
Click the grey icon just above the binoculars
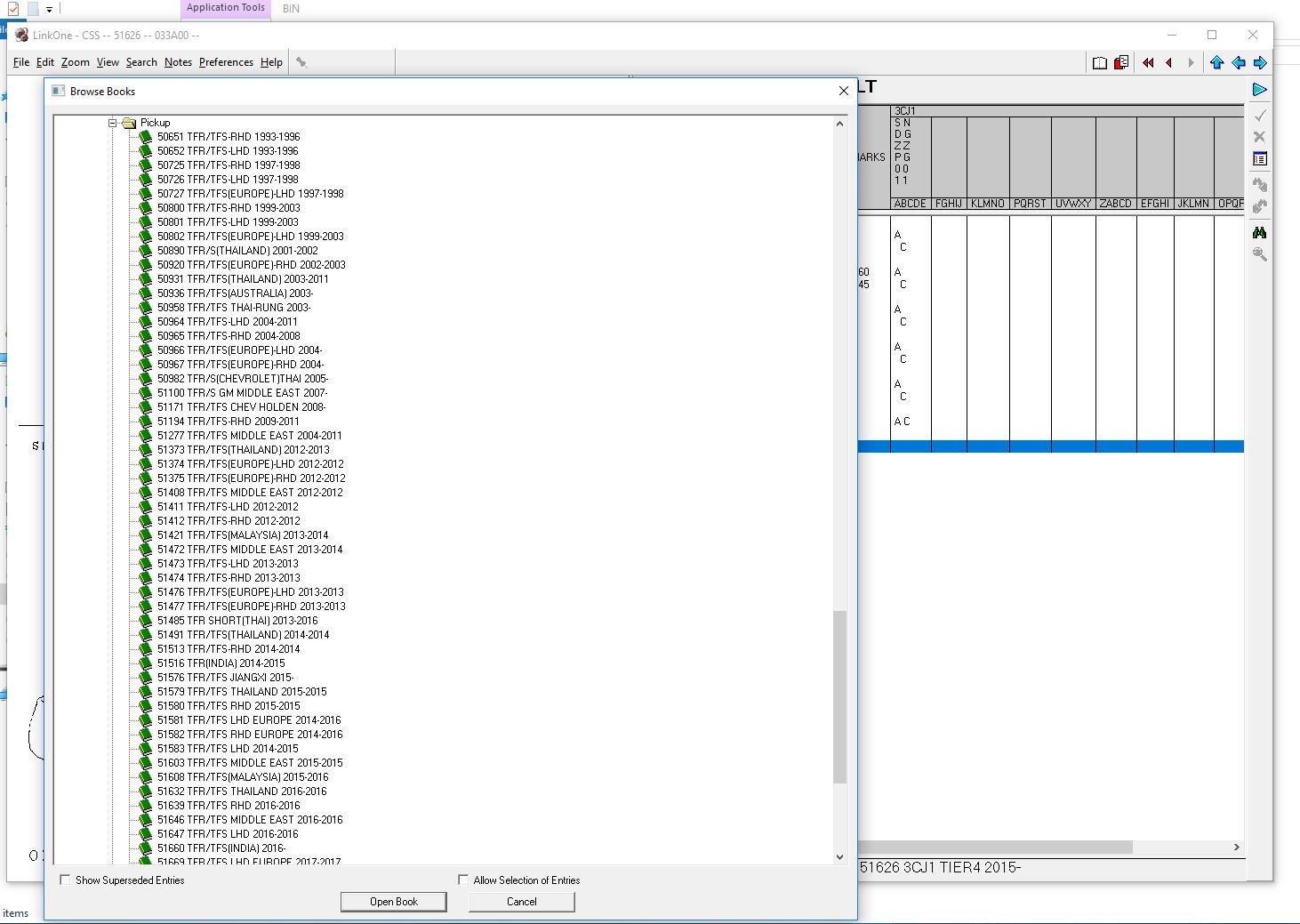click(1259, 206)
